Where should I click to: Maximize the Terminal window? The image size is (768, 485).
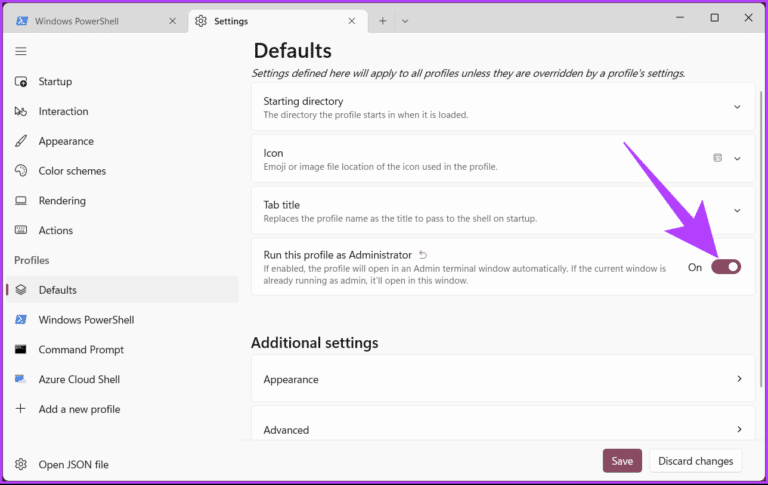tap(715, 18)
